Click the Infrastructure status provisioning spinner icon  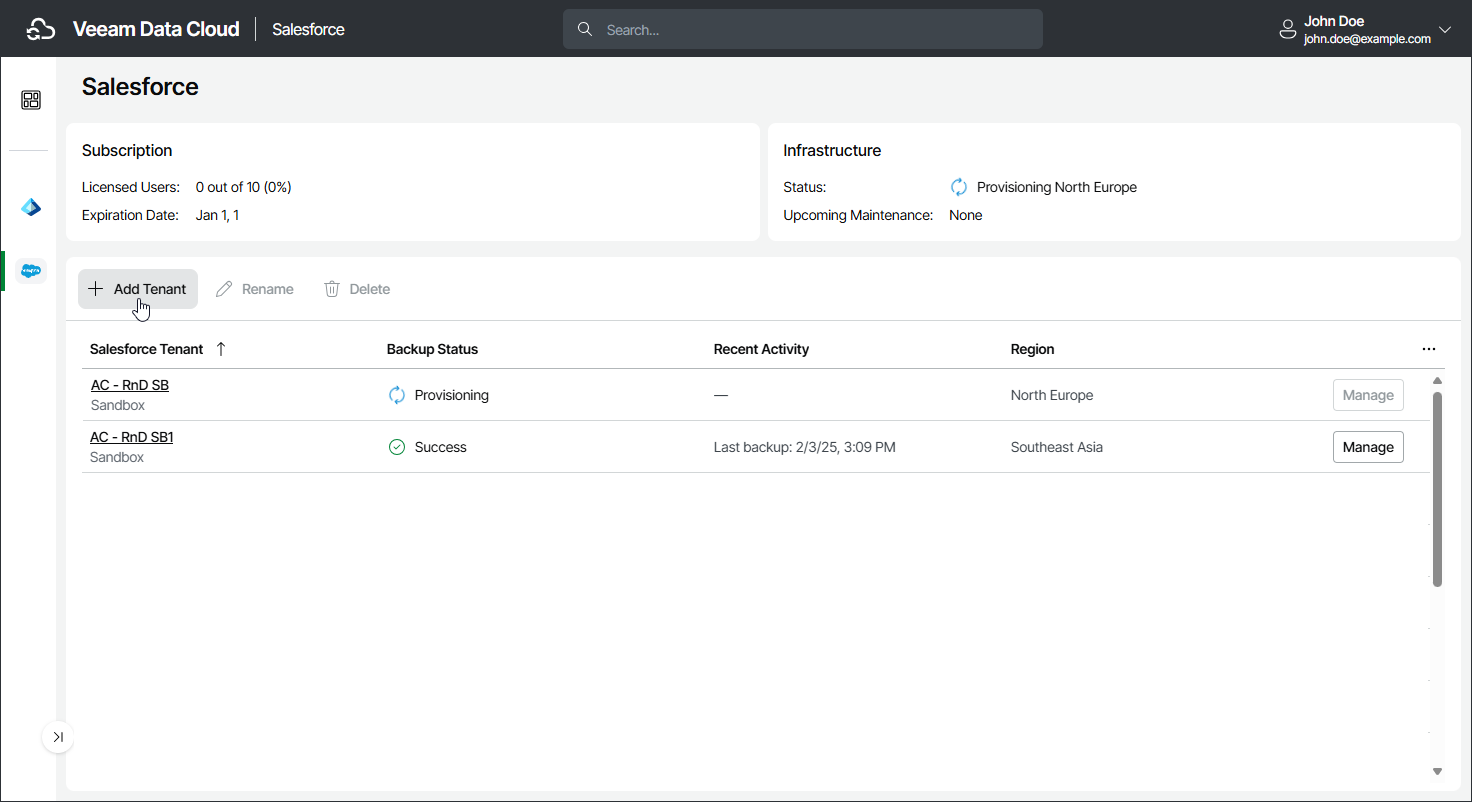[959, 187]
